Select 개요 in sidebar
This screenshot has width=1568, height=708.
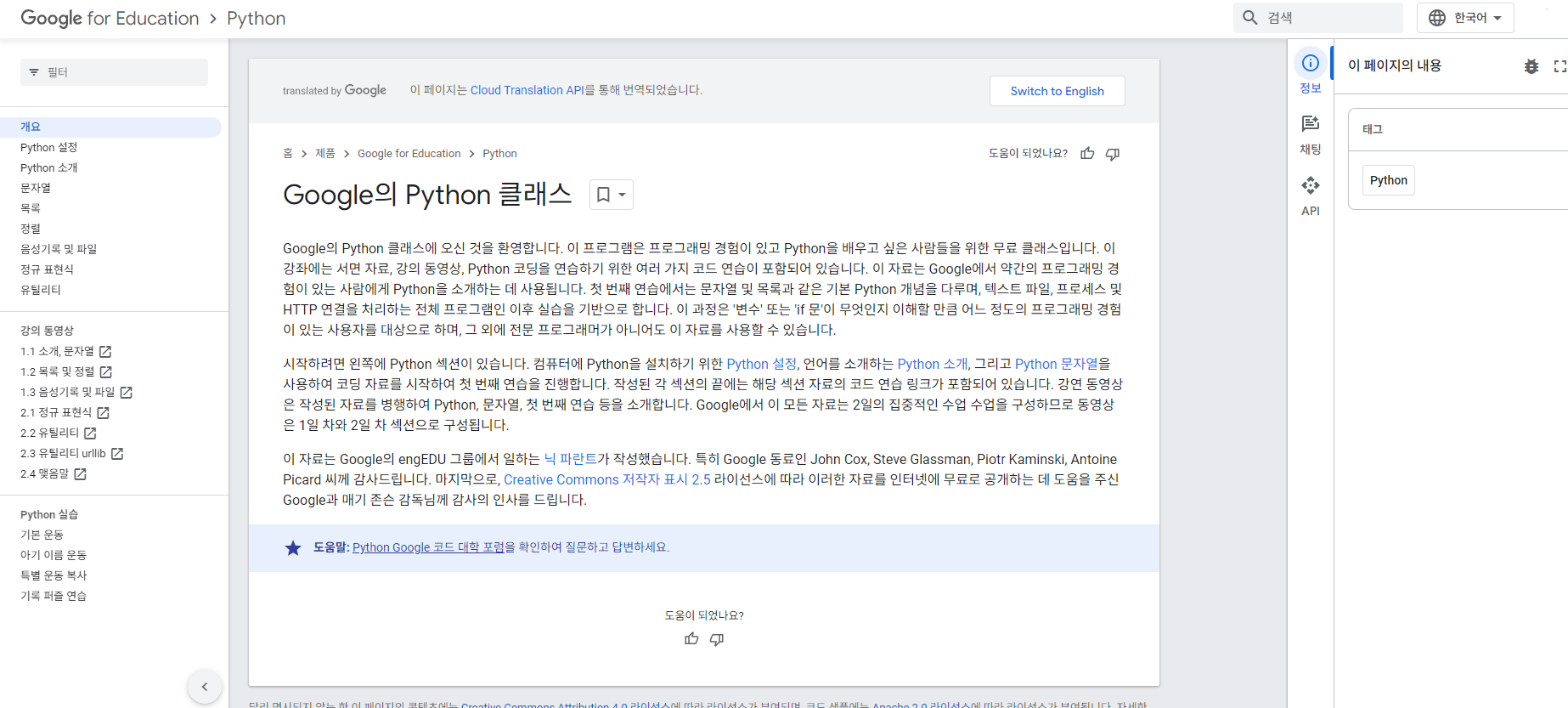(110, 127)
